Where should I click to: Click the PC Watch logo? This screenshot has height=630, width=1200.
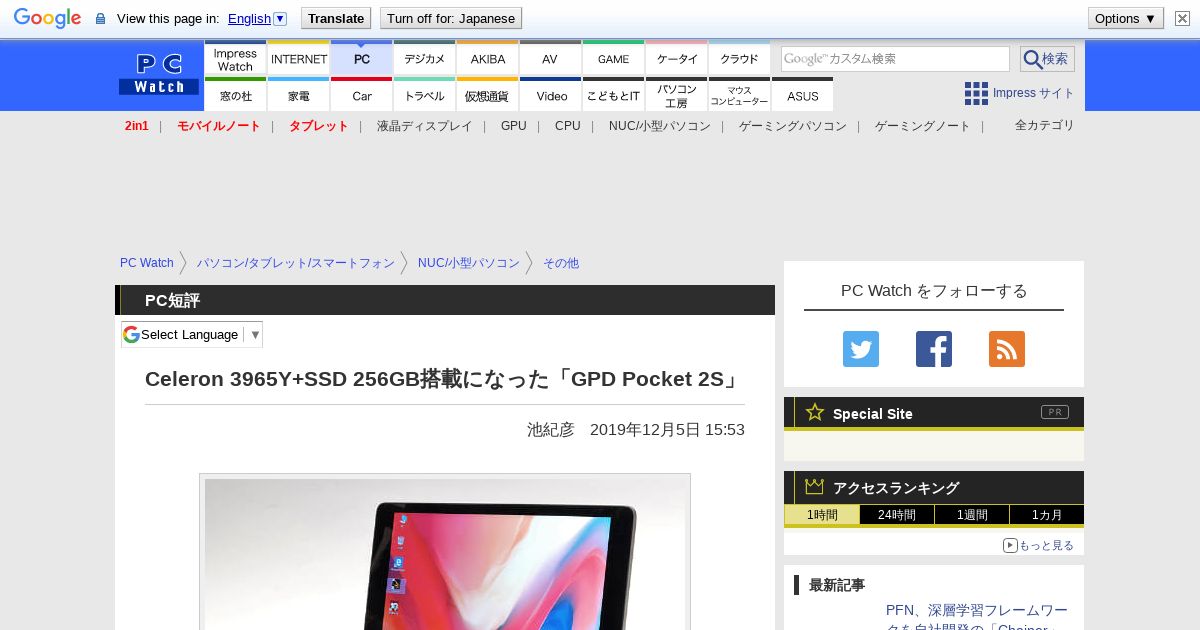159,74
